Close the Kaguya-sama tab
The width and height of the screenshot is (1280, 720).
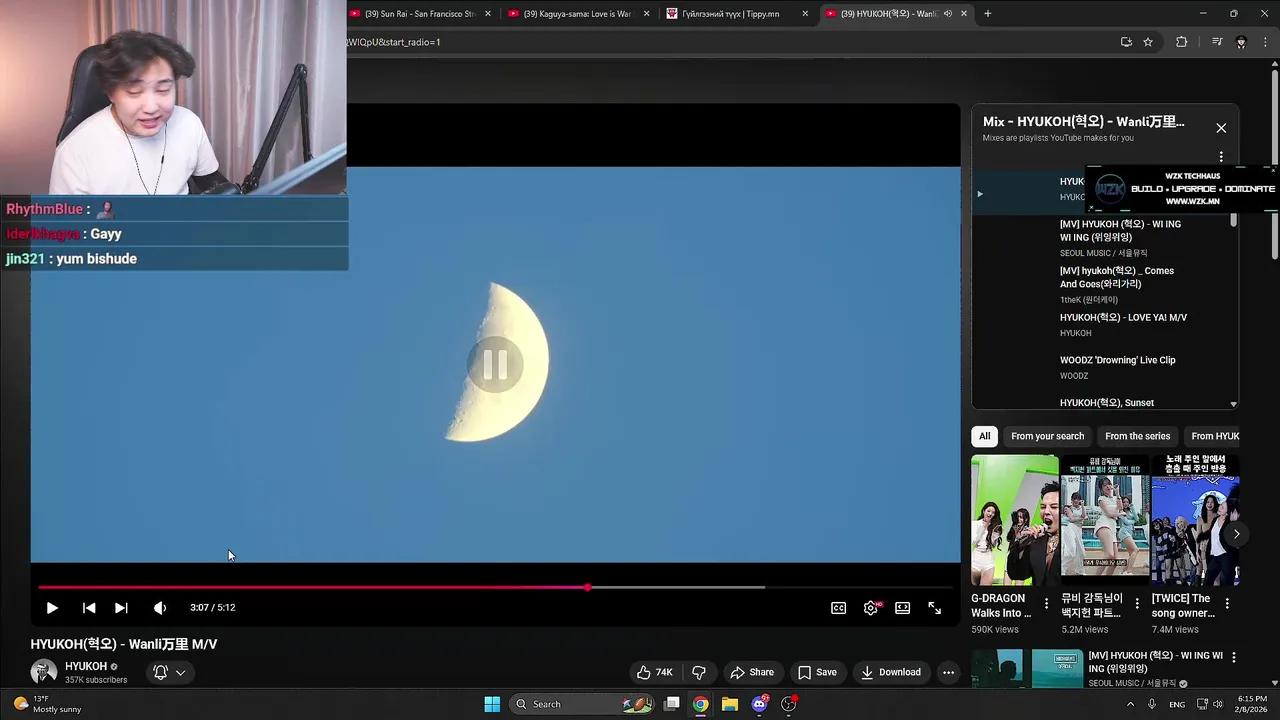tap(647, 13)
